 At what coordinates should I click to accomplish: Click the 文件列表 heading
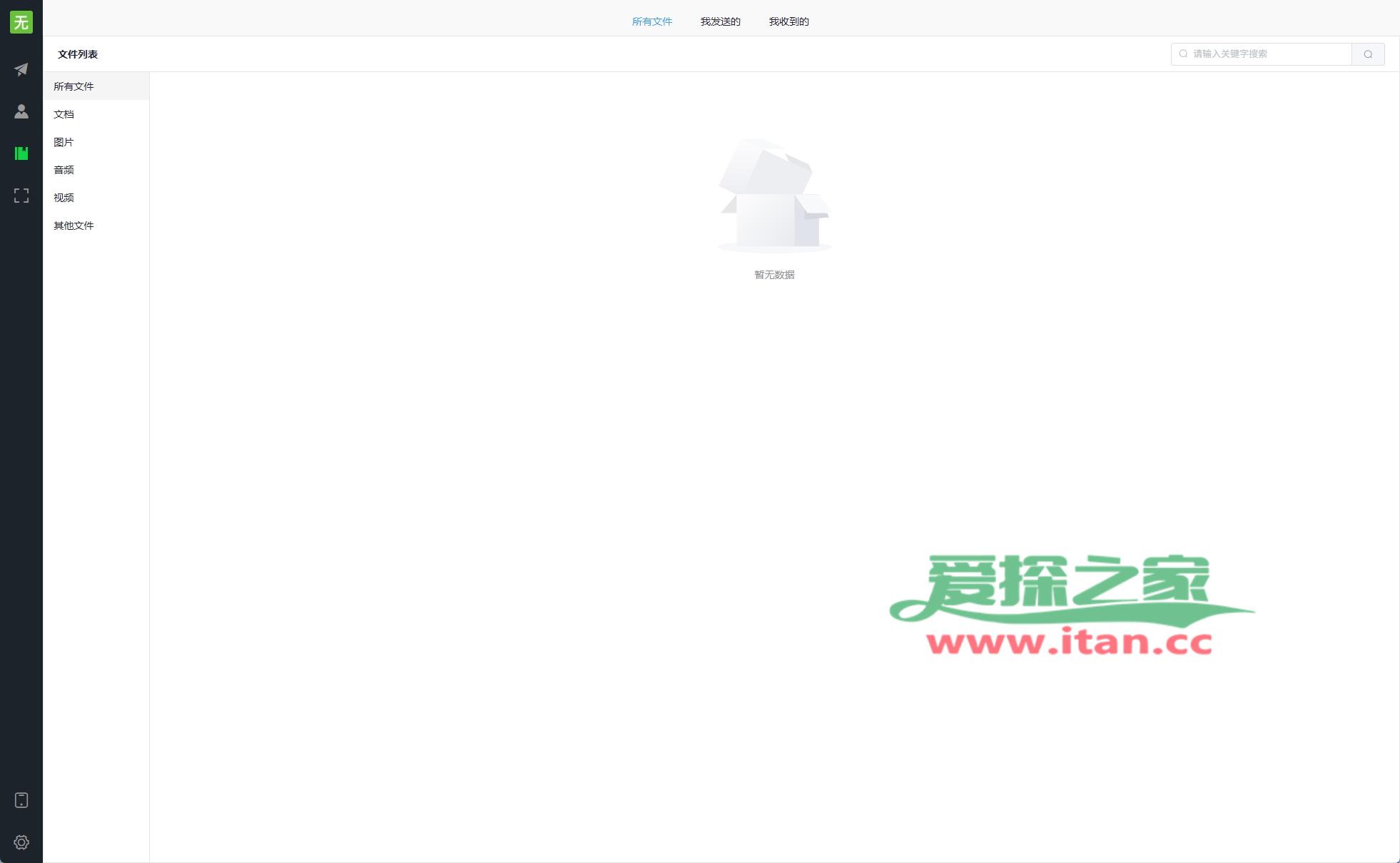78,54
